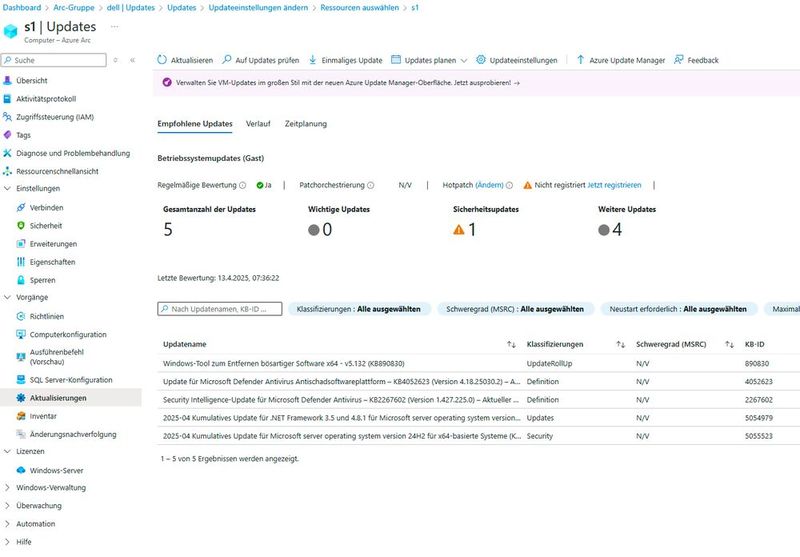Click the Verbinden rocket icon

21,208
